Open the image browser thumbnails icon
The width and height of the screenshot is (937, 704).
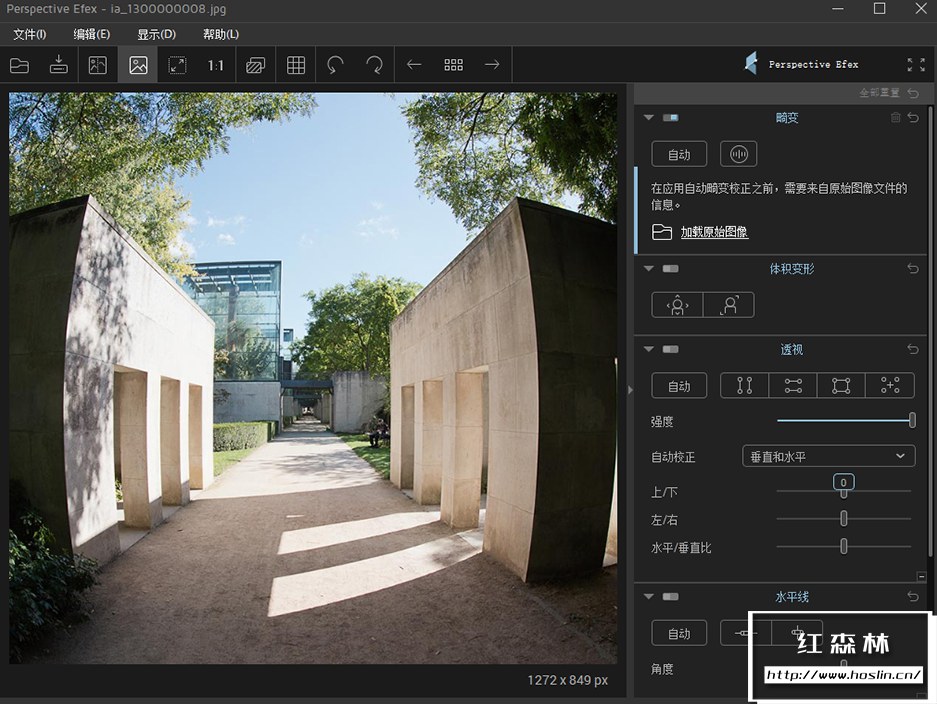tap(454, 65)
